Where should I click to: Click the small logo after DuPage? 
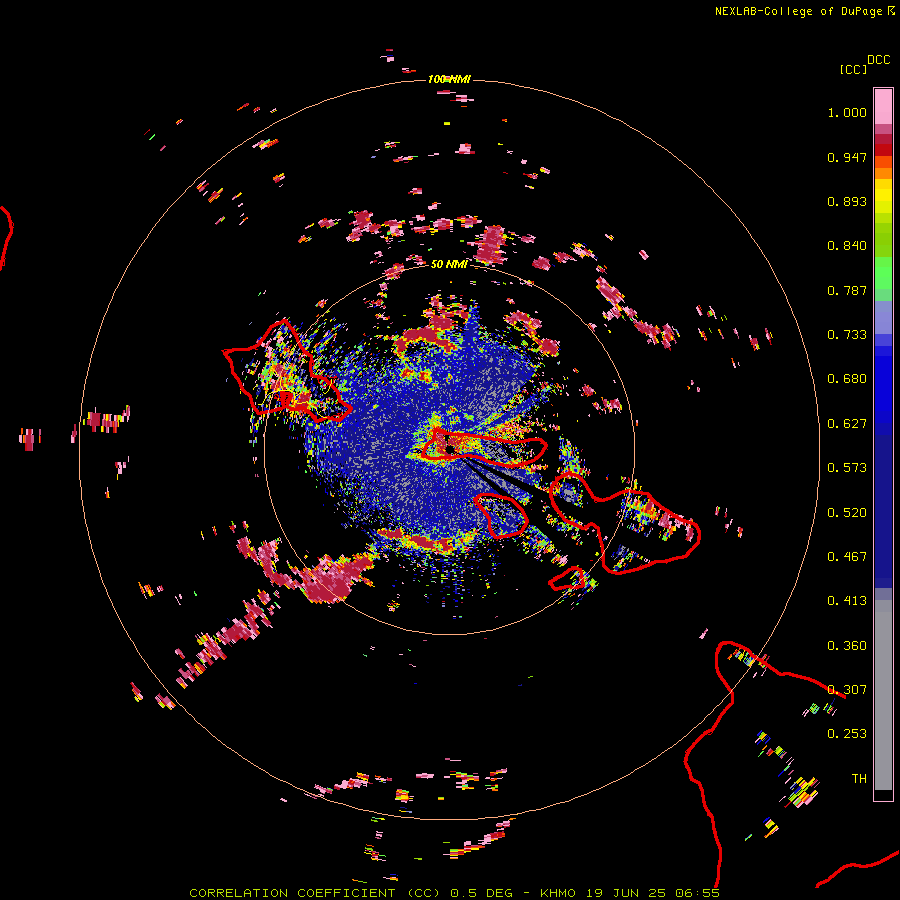coord(891,11)
